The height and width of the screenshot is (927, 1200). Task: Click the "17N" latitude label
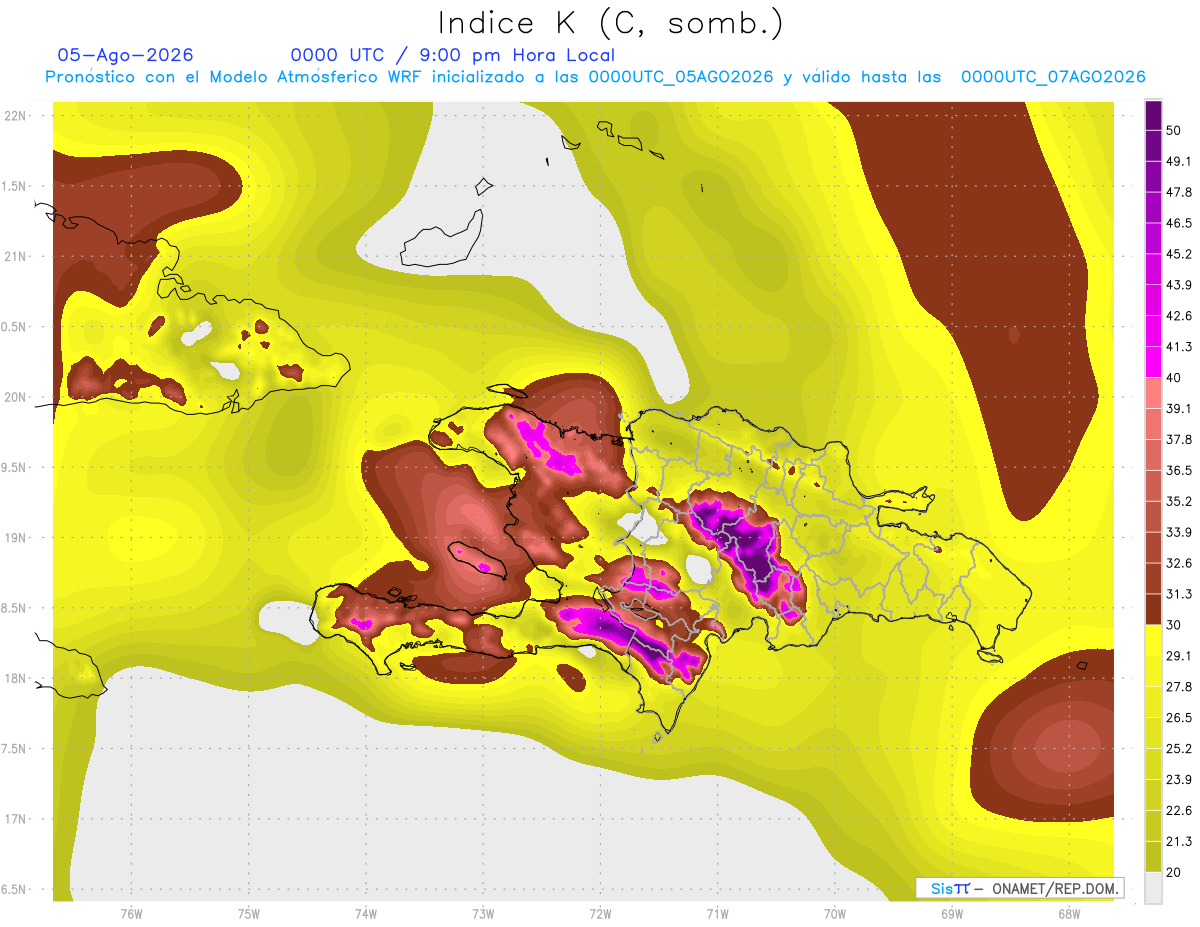click(x=15, y=819)
